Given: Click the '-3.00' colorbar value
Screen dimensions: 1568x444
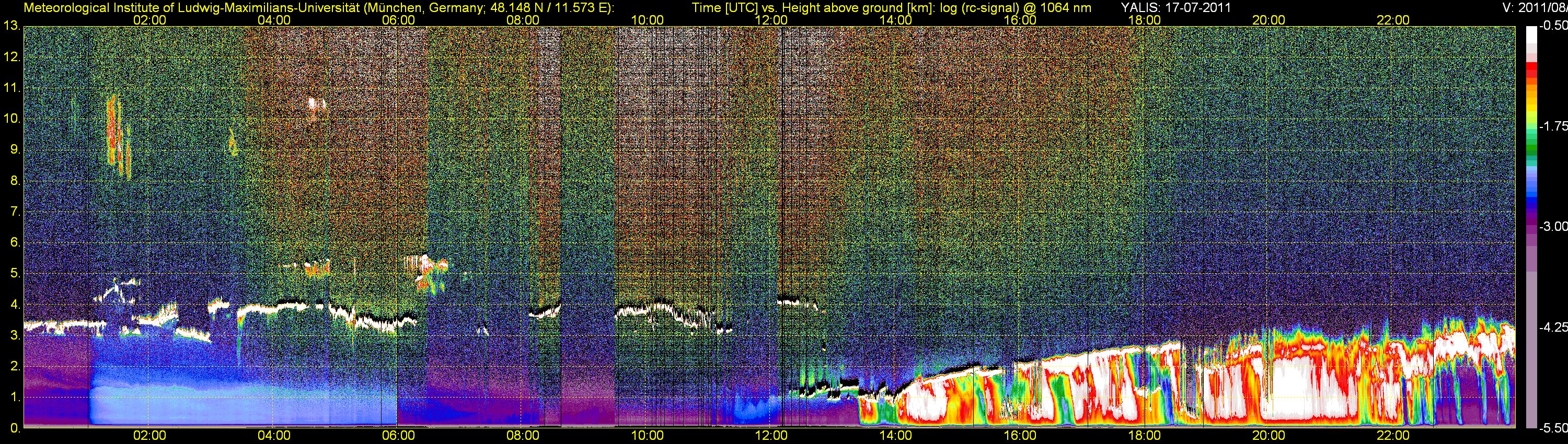Looking at the screenshot, I should 1554,227.
